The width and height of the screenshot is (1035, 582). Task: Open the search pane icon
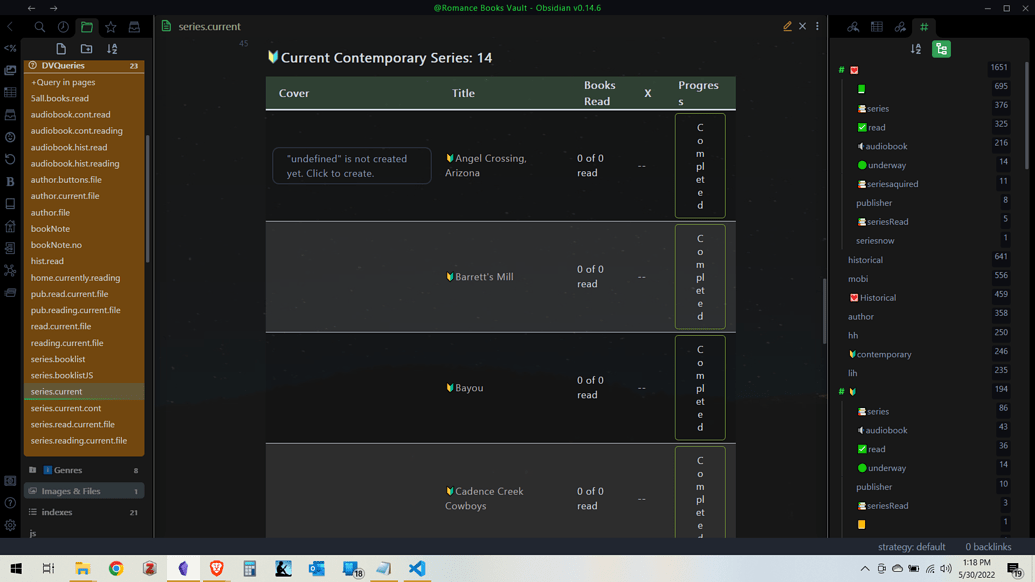click(40, 27)
